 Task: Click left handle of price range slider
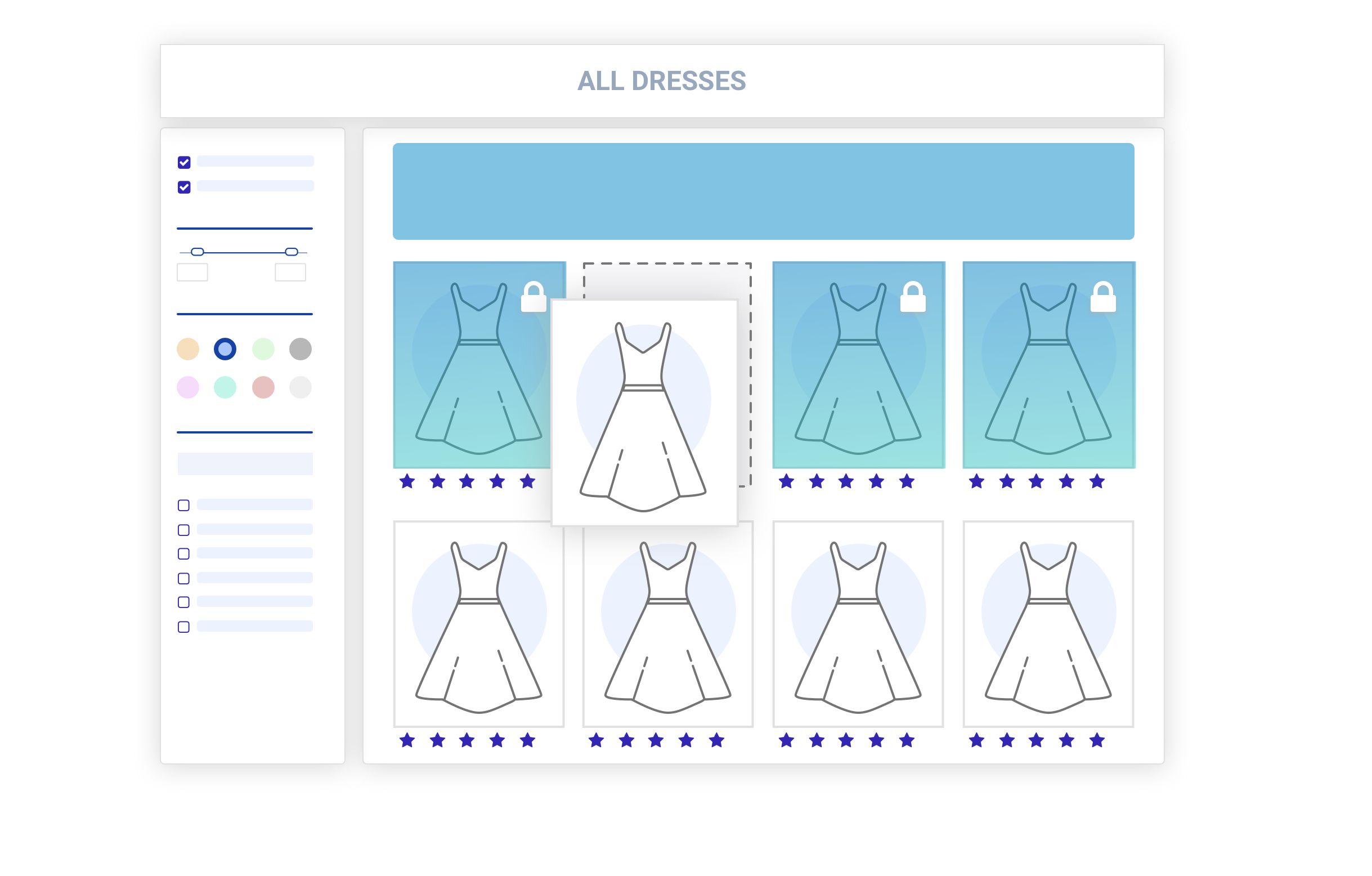197,252
